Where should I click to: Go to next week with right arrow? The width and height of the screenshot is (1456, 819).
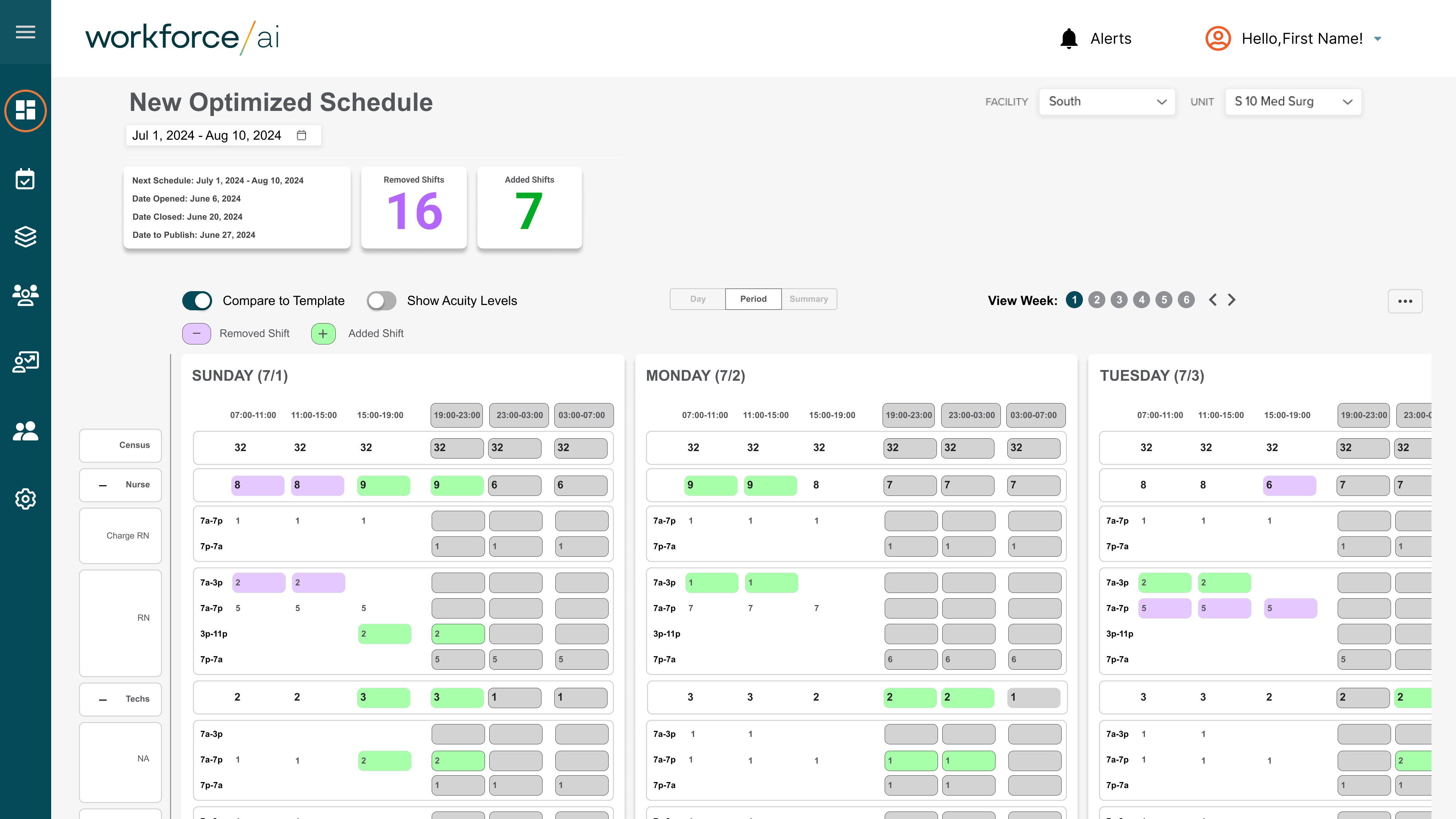pyautogui.click(x=1231, y=300)
